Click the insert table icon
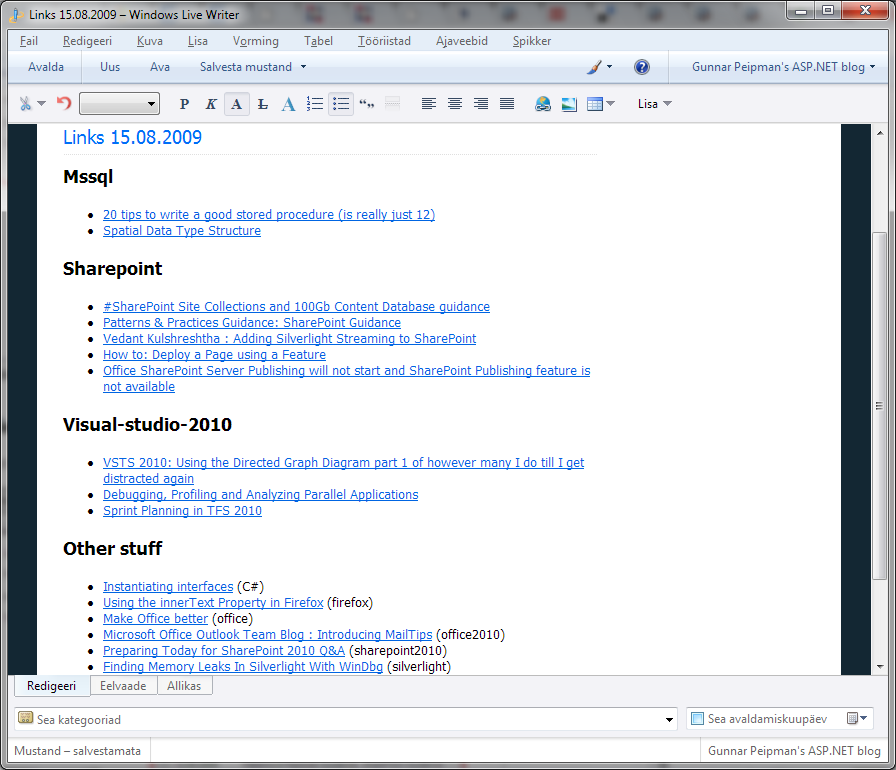The image size is (896, 770). coord(595,104)
